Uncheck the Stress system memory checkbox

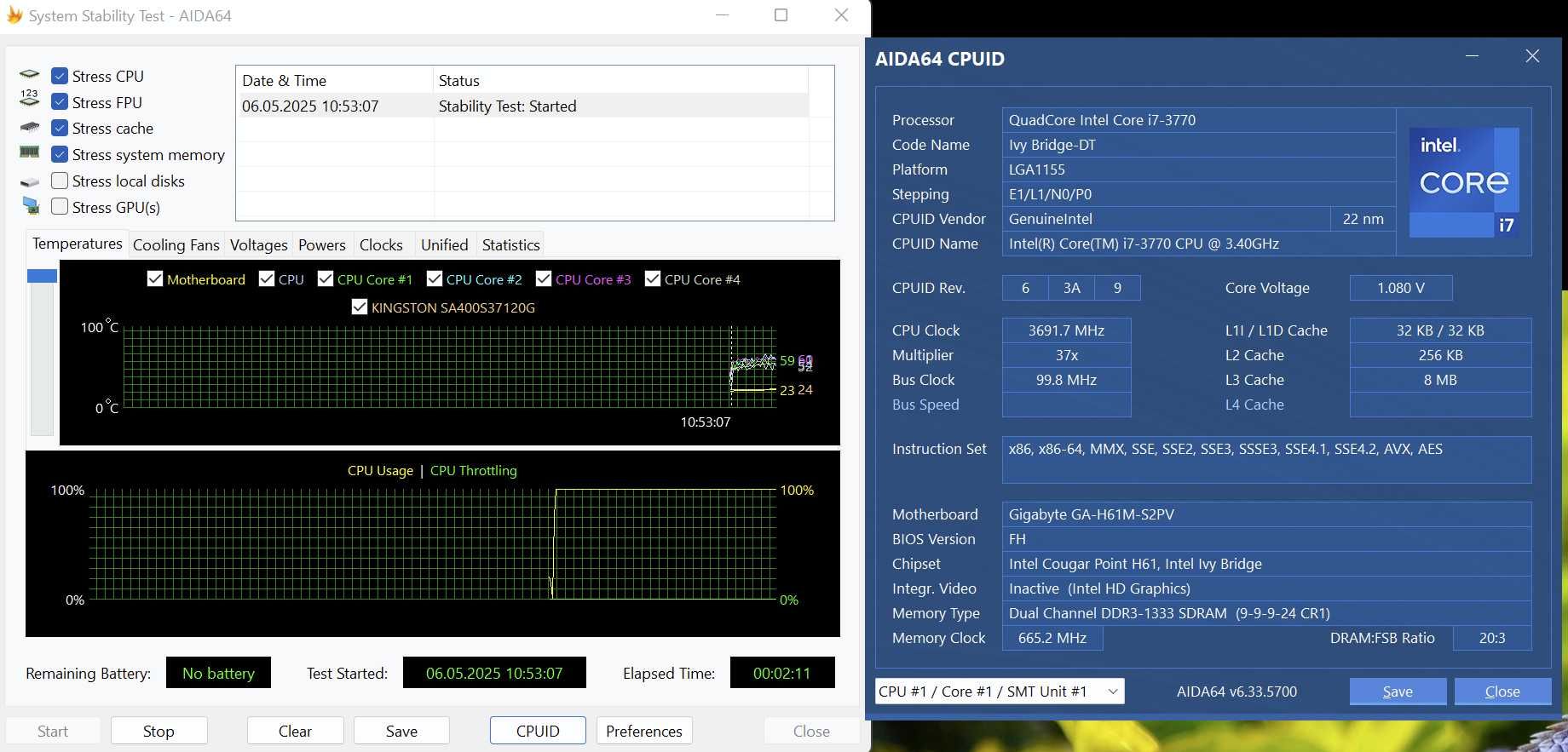60,154
